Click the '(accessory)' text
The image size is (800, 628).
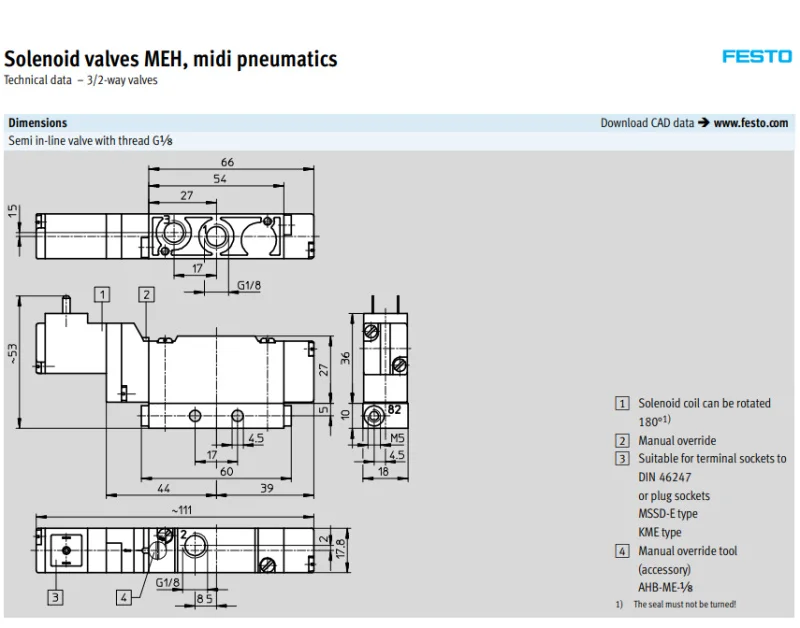664,569
